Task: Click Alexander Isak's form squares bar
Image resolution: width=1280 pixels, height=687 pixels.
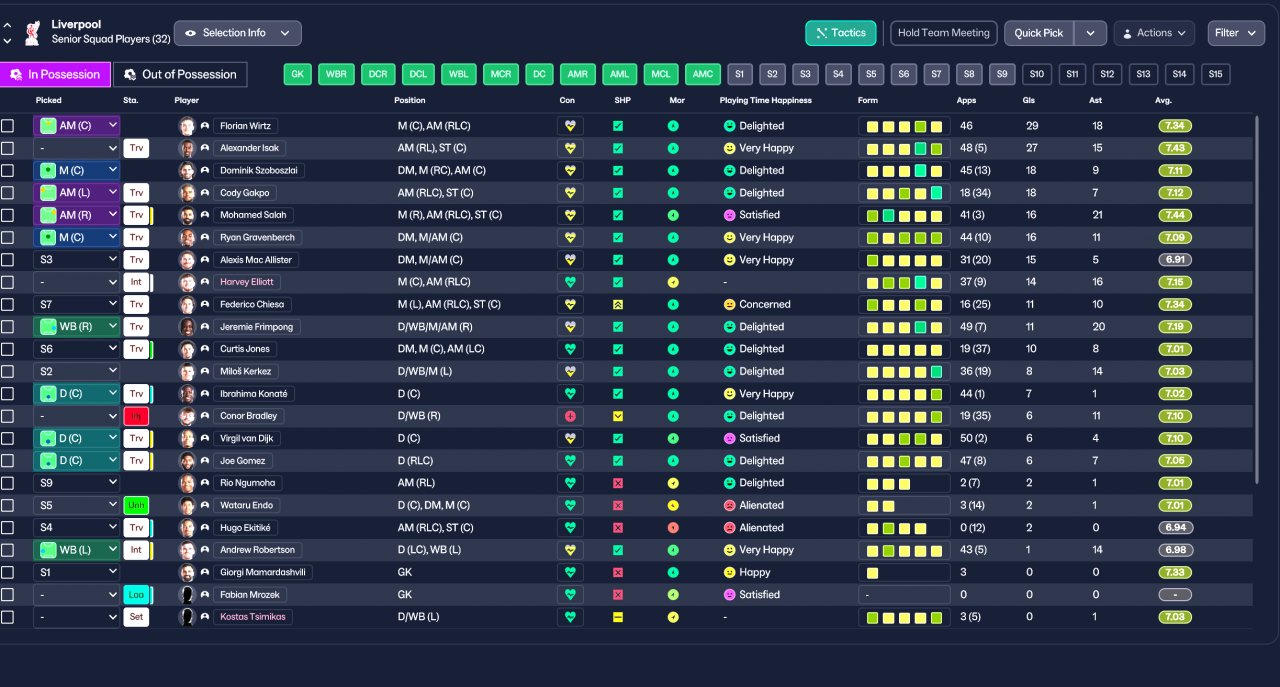Action: pos(904,148)
